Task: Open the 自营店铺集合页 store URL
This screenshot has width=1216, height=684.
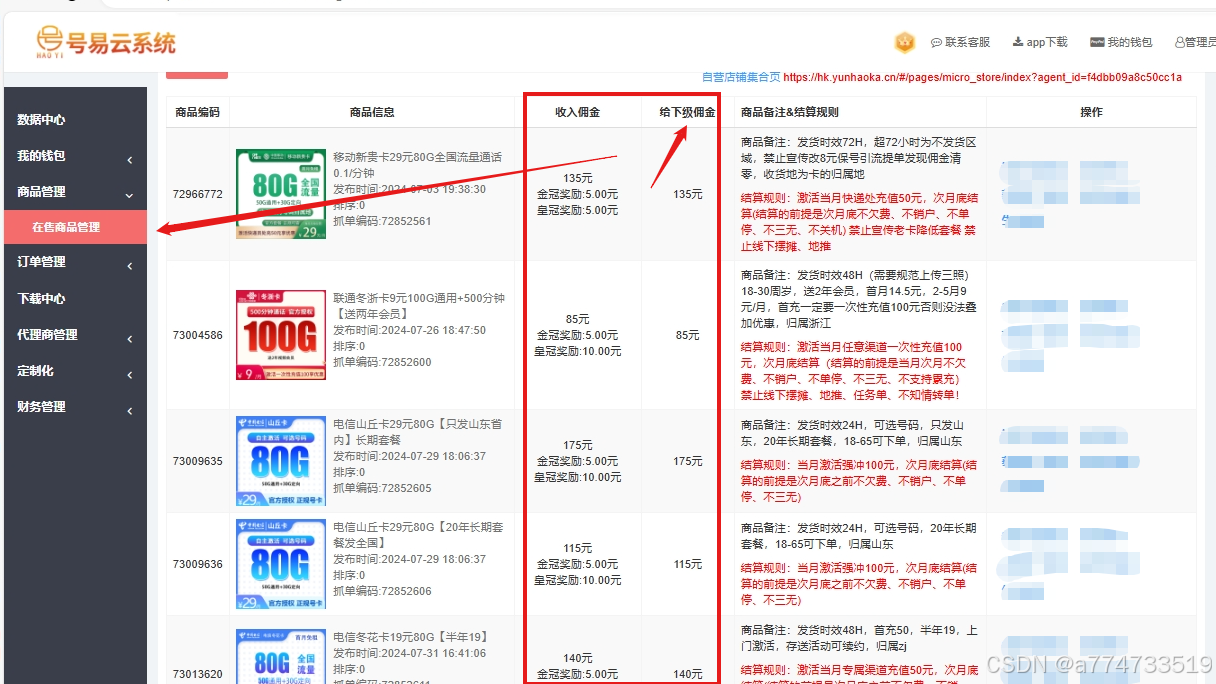Action: [982, 77]
